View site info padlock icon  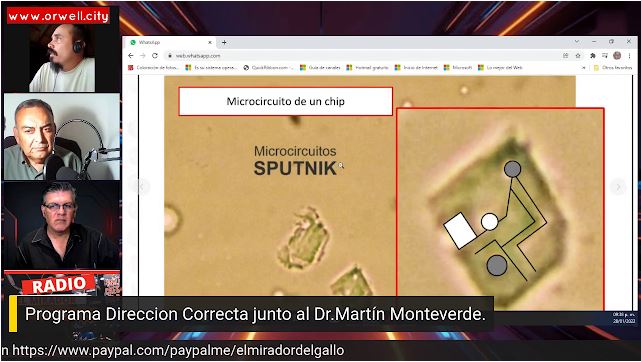170,56
